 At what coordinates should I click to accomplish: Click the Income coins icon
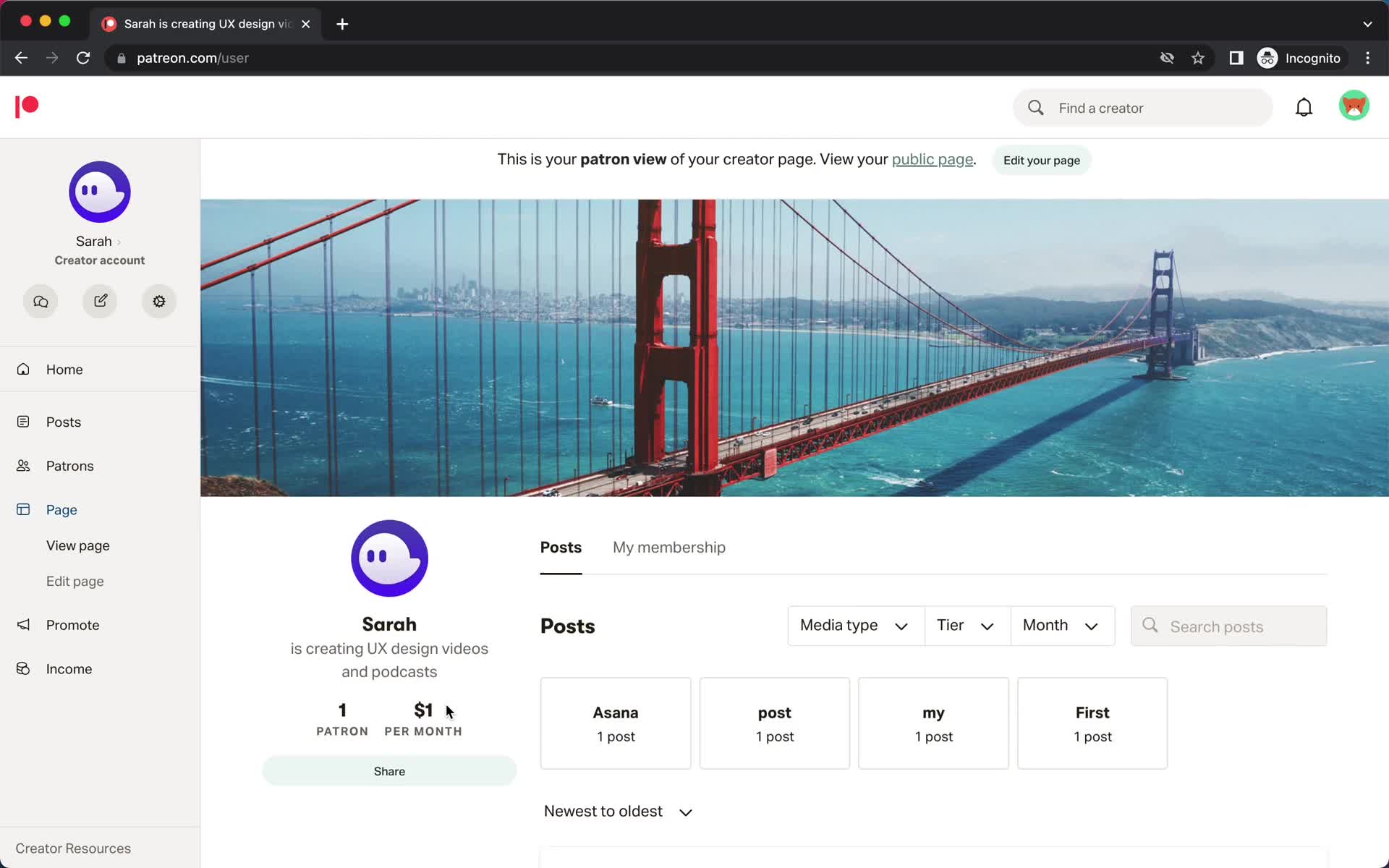pos(23,669)
